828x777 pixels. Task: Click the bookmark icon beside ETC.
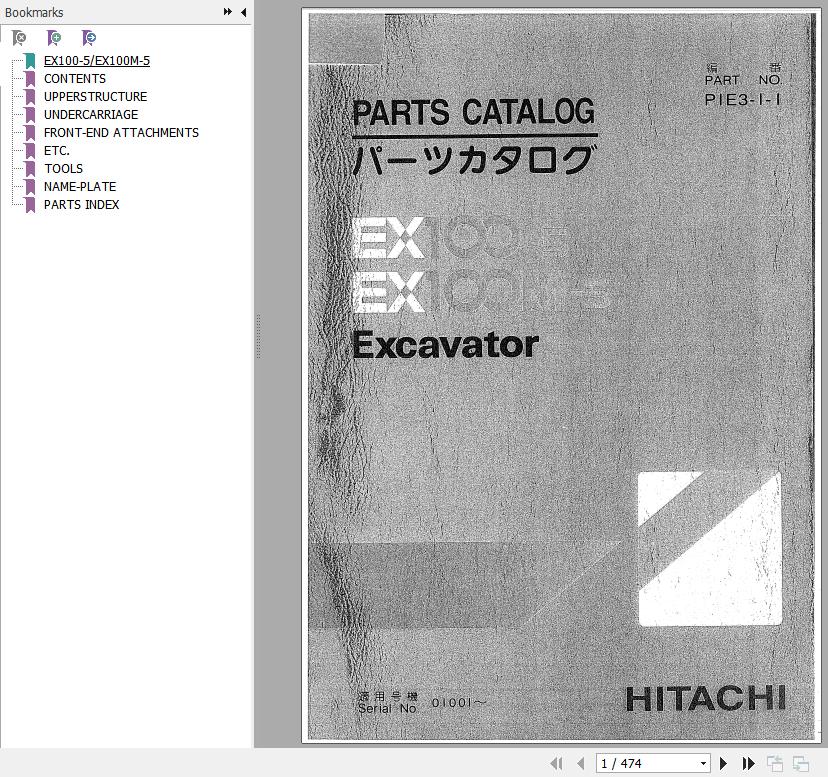[30, 151]
